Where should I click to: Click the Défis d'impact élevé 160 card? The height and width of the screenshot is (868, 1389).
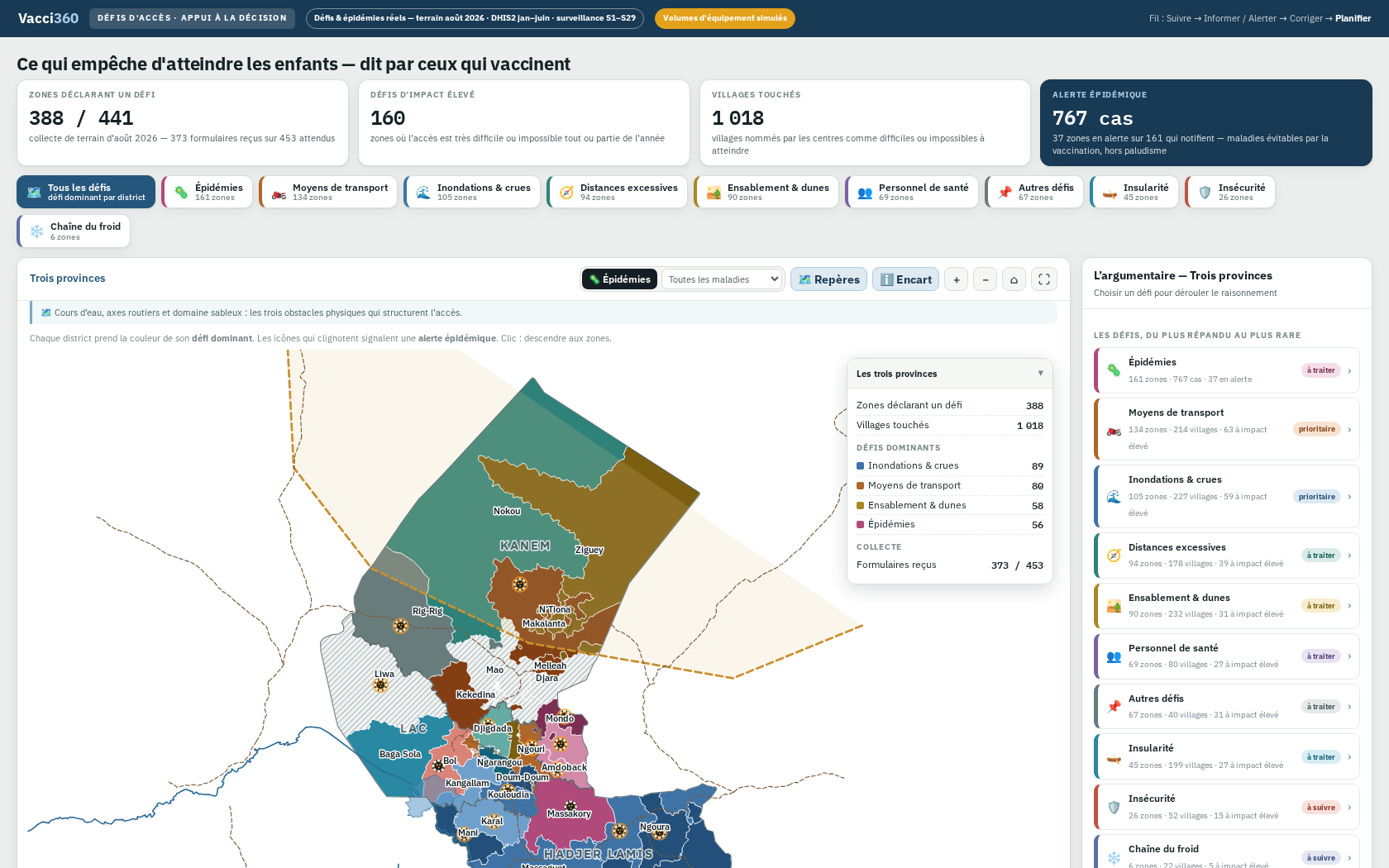click(x=524, y=122)
